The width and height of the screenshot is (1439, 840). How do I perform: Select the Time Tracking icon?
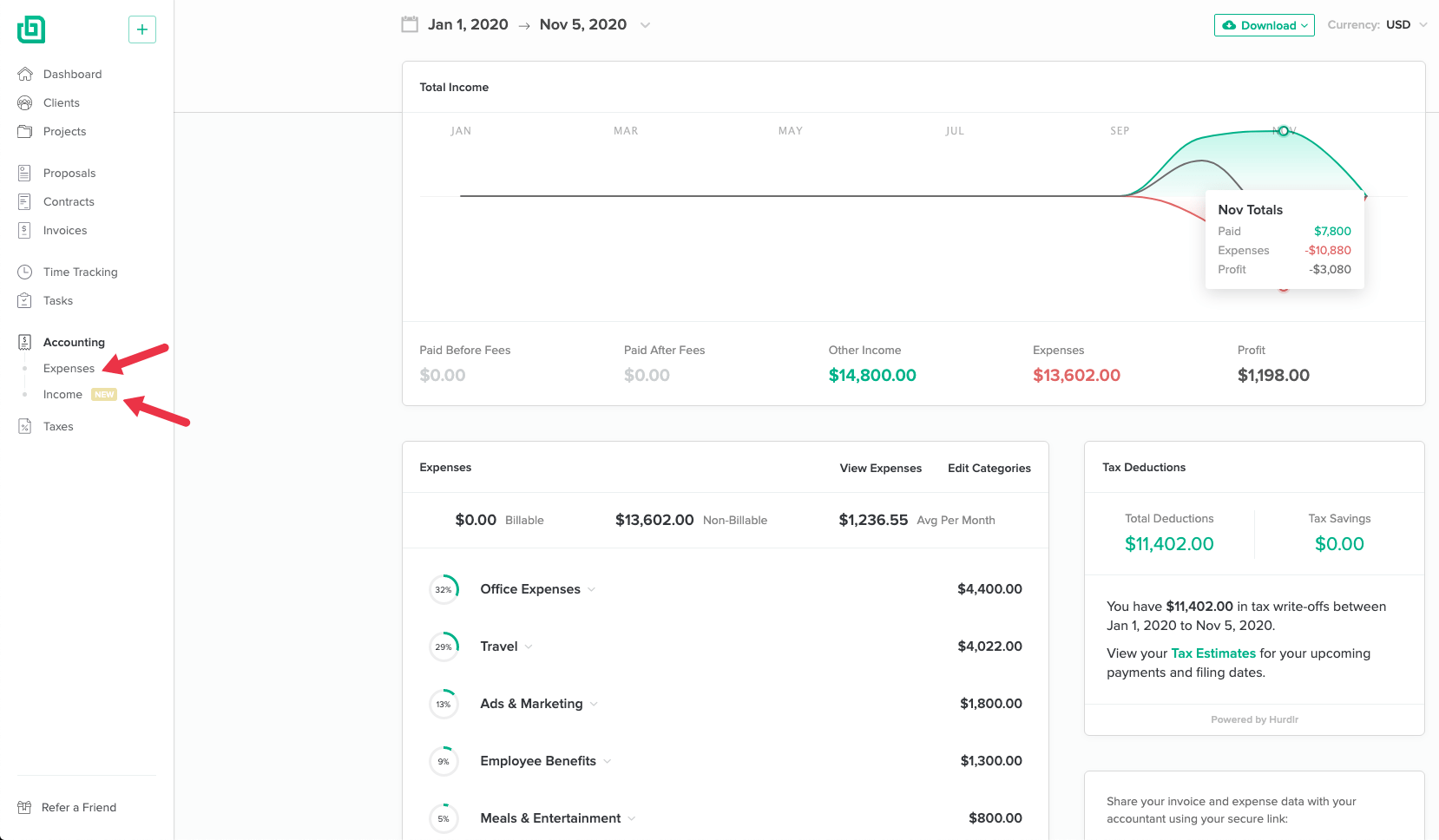pos(25,272)
